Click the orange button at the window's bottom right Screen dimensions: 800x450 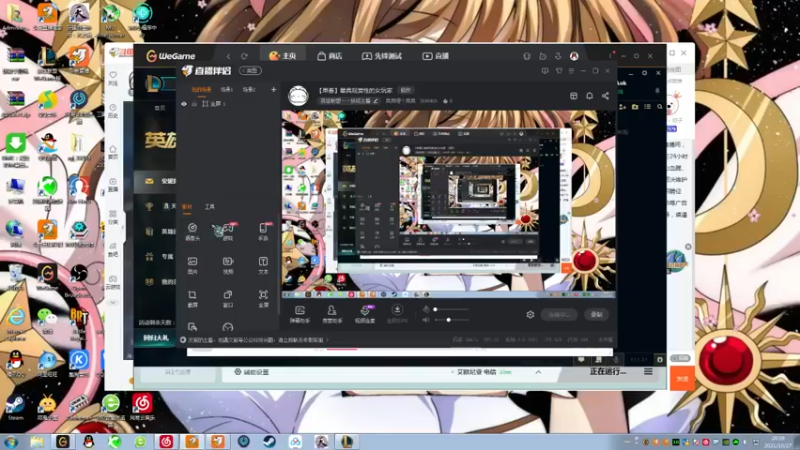click(x=682, y=379)
